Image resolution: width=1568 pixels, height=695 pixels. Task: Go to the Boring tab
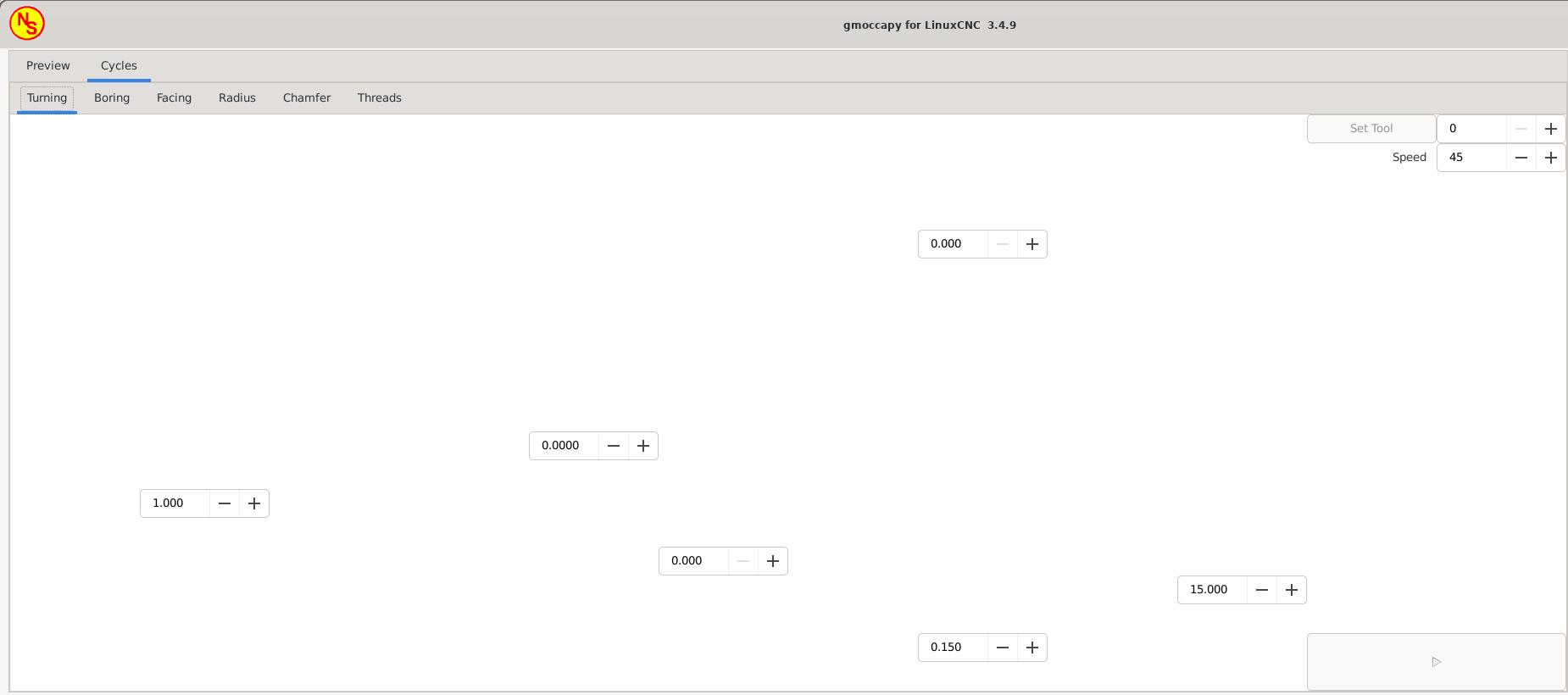tap(112, 97)
